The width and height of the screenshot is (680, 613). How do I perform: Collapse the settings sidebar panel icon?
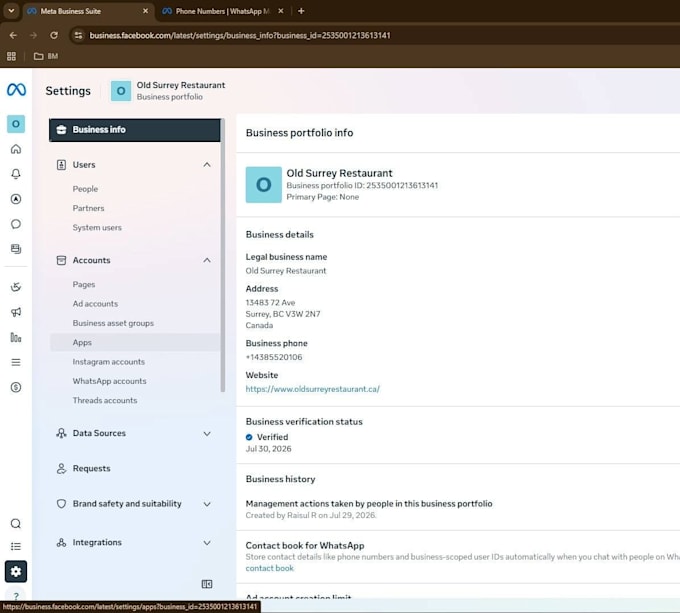coord(207,584)
